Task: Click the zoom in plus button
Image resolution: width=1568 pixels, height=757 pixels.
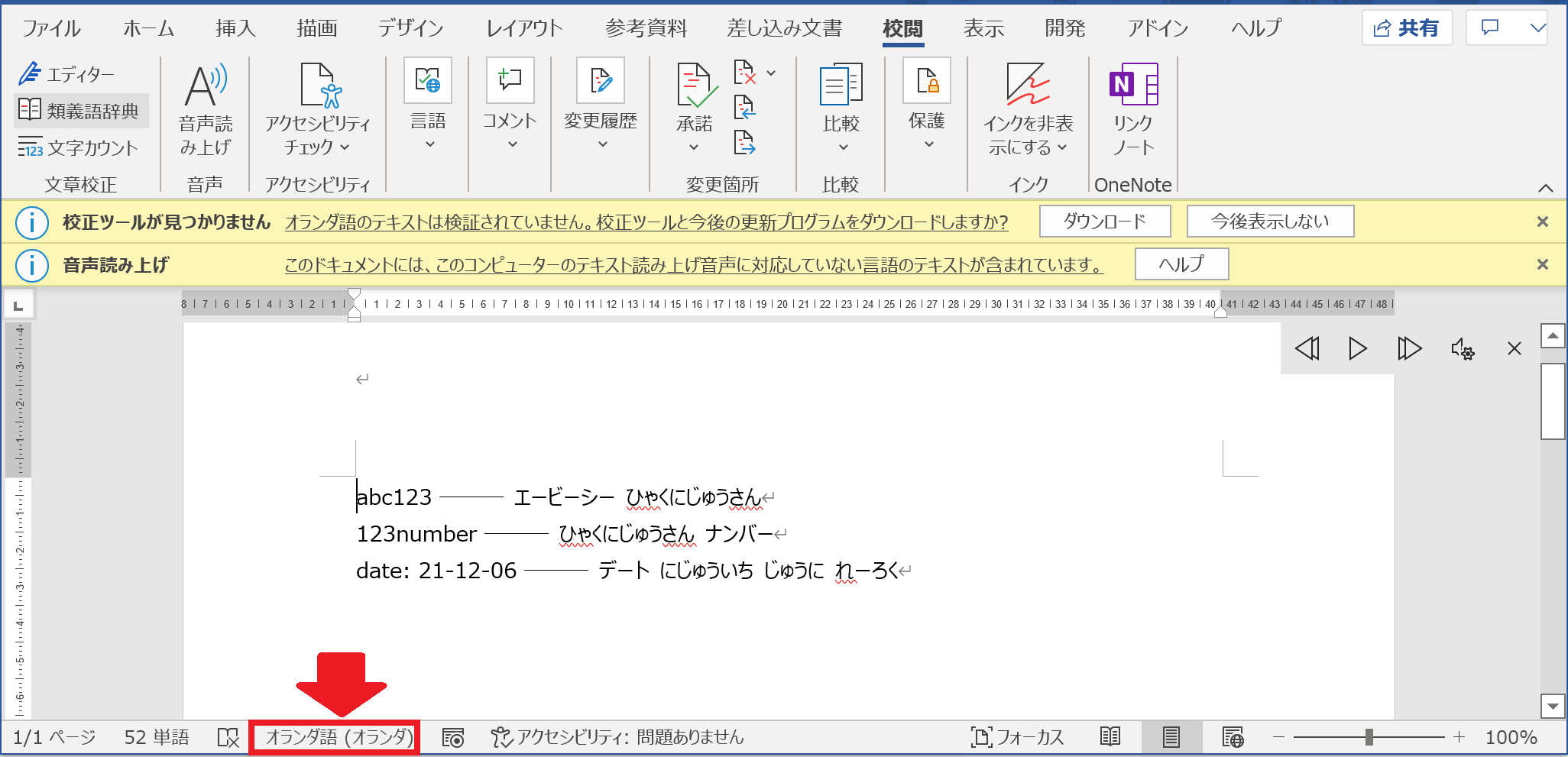Action: 1459,737
